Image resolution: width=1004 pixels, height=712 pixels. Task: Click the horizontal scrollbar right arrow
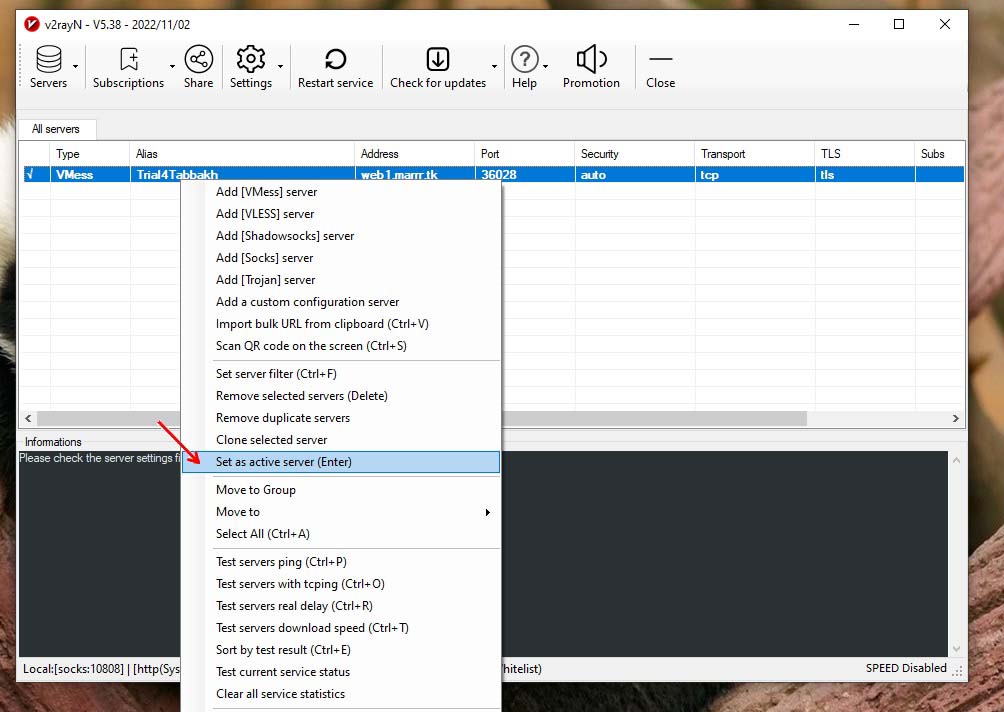[956, 419]
